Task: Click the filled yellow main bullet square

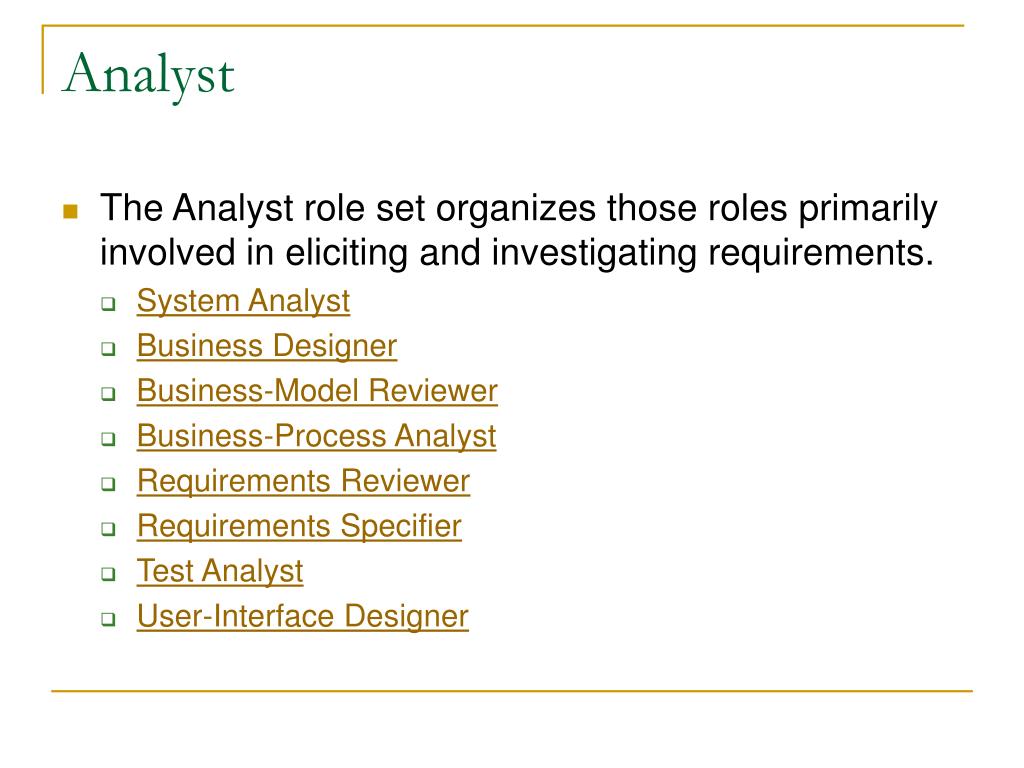Action: pyautogui.click(x=71, y=212)
